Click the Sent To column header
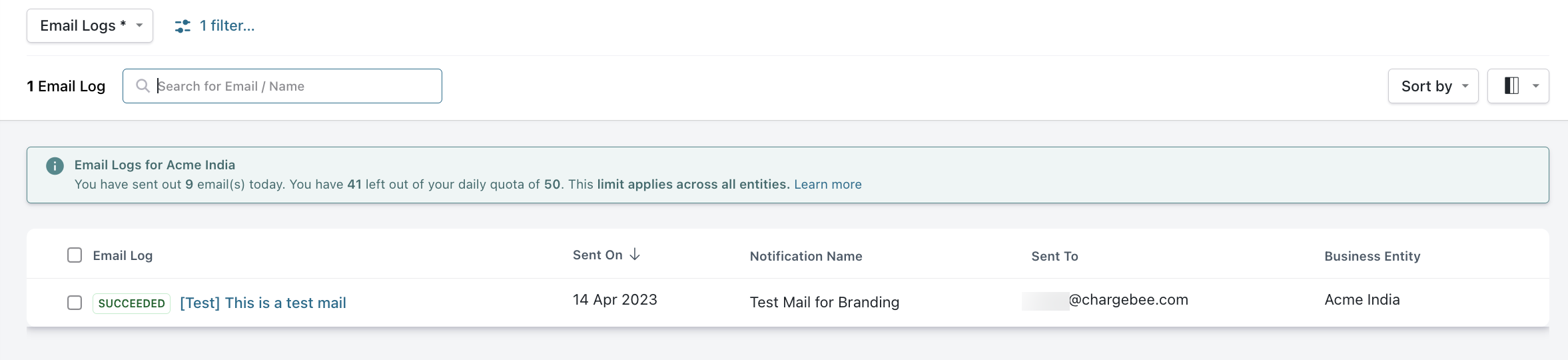This screenshot has width=1568, height=360. (1054, 256)
